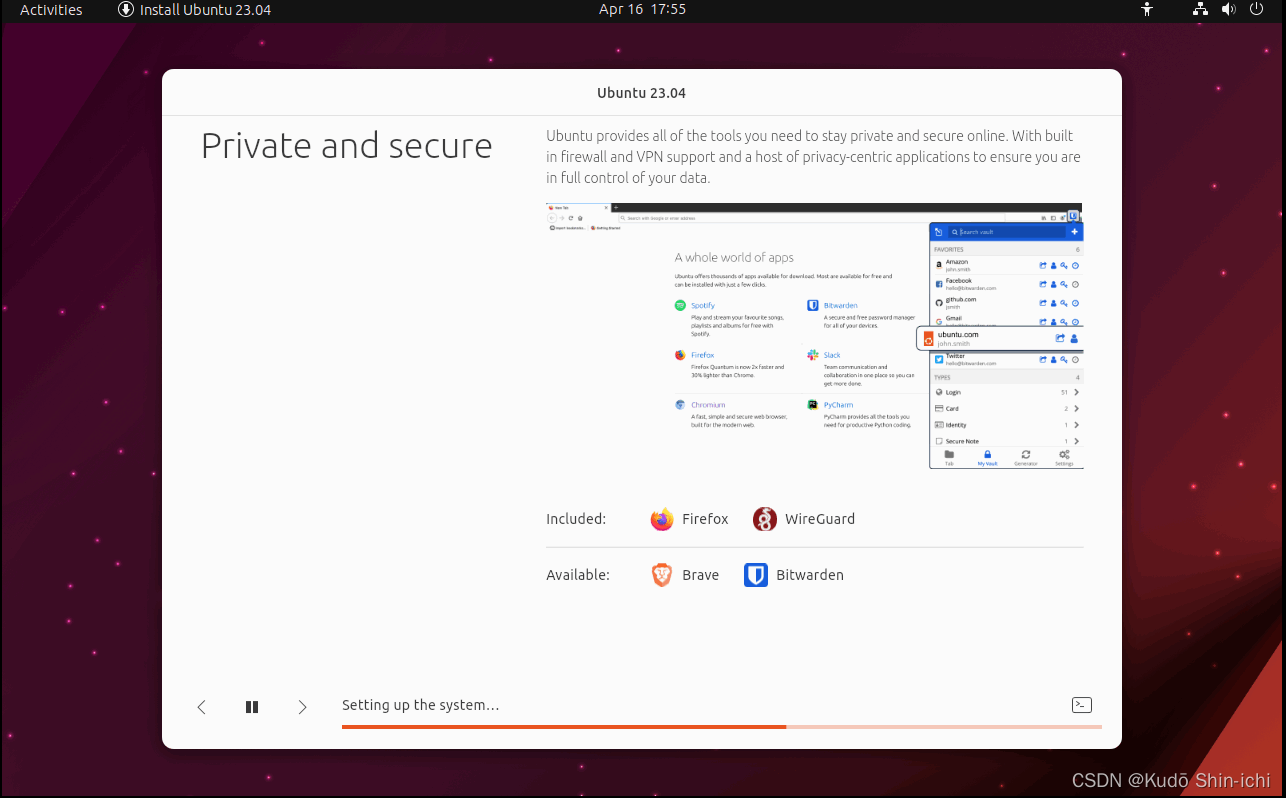Open the Activities overview
The height and width of the screenshot is (798, 1286).
[51, 10]
